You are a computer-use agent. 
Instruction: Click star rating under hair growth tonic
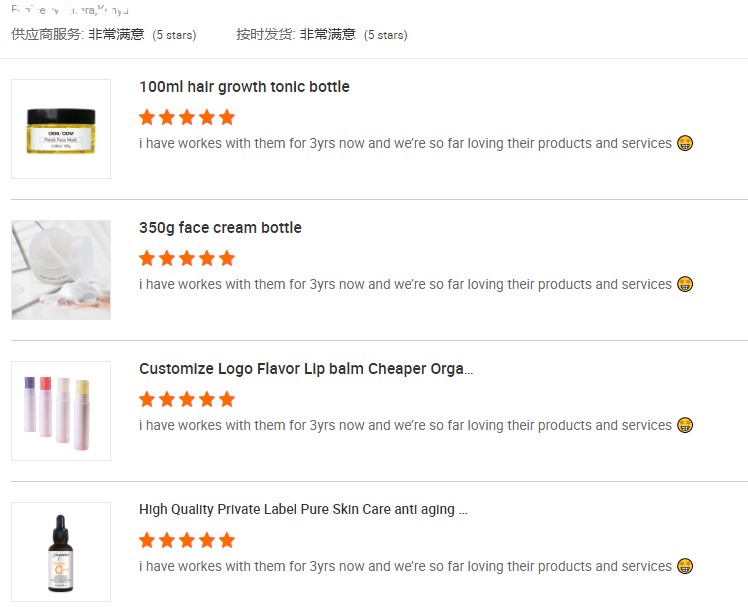point(187,117)
